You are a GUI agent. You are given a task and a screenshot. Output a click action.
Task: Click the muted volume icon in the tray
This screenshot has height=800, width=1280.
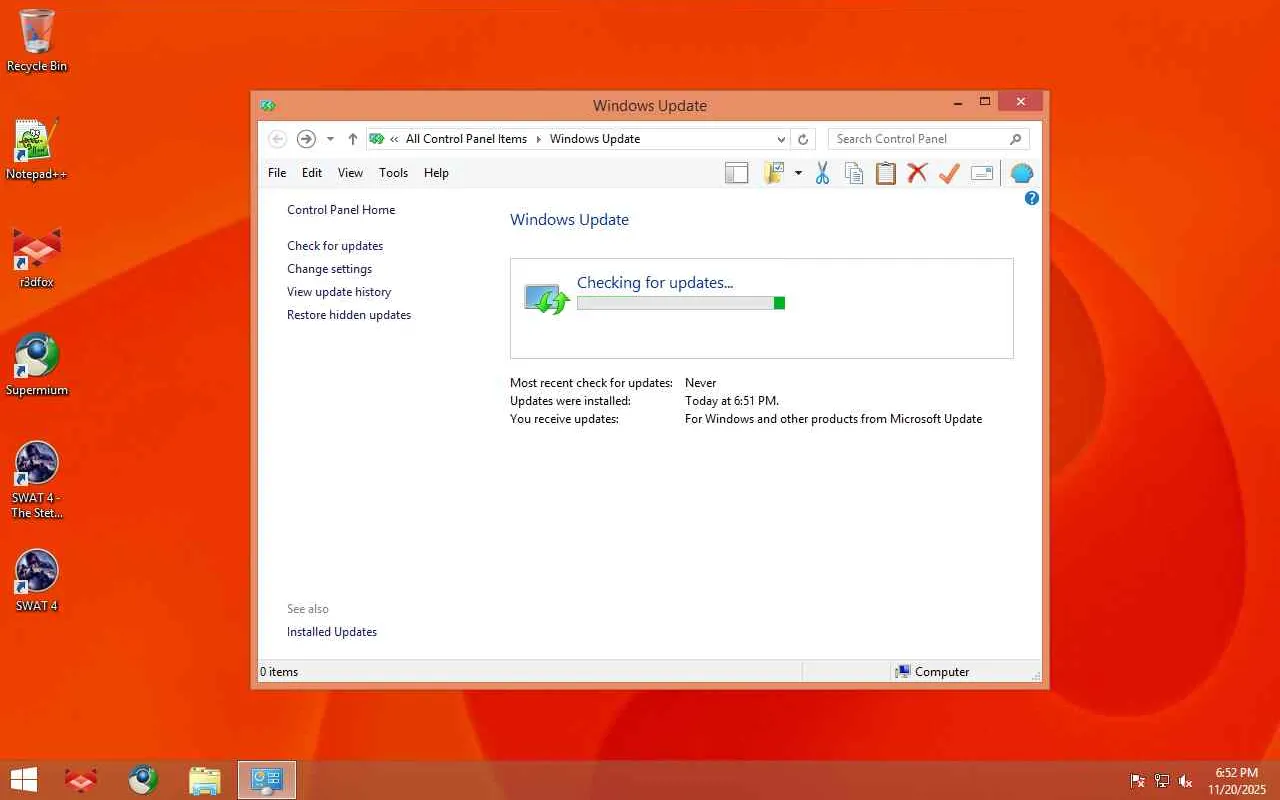point(1186,781)
